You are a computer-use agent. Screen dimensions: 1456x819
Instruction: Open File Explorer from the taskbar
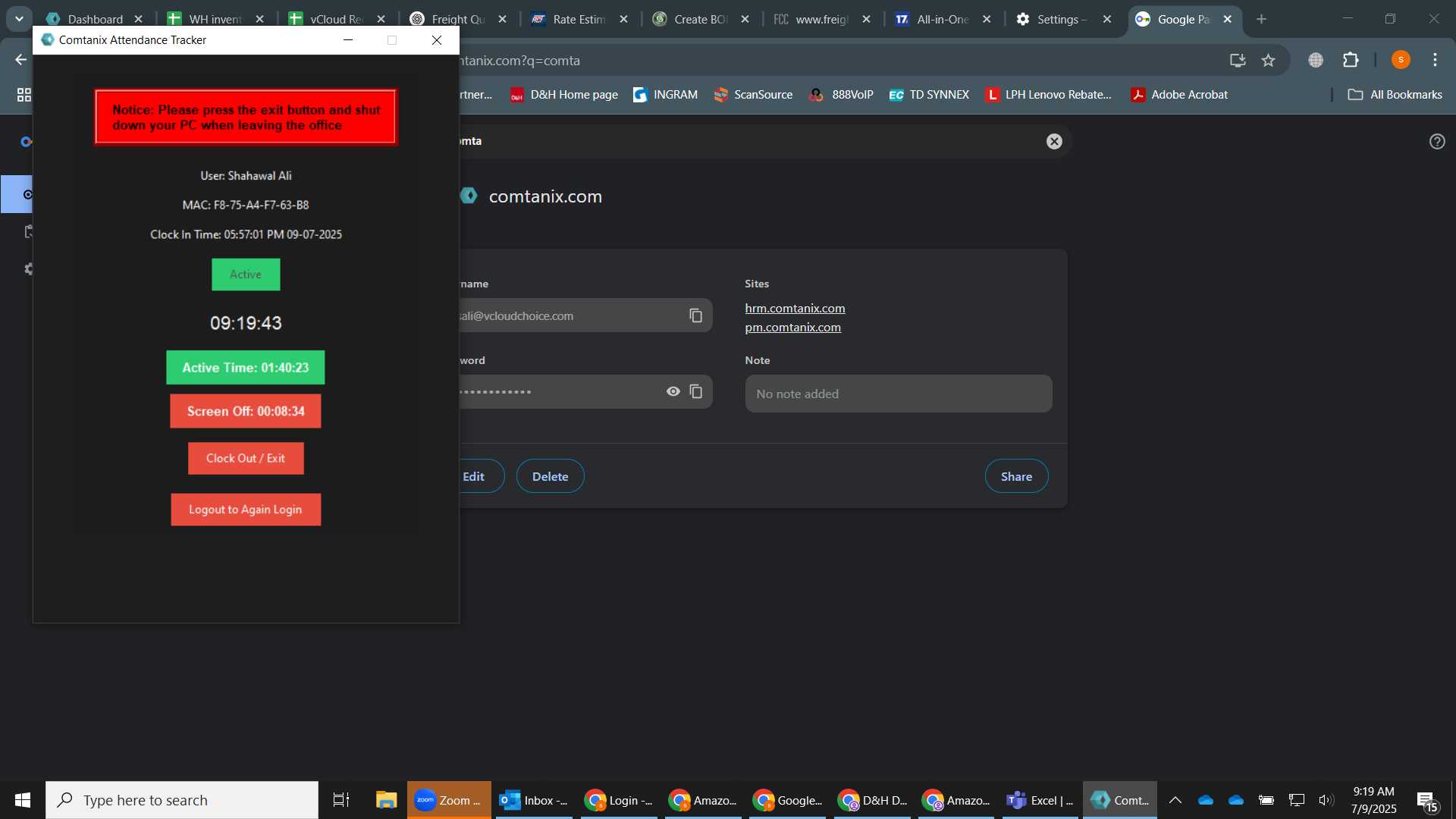click(x=386, y=800)
